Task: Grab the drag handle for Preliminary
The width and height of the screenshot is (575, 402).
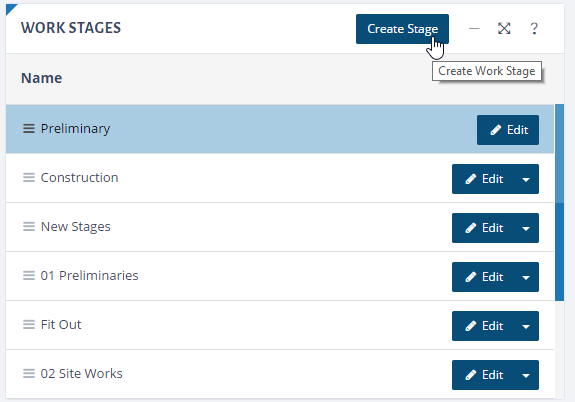Action: coord(29,129)
